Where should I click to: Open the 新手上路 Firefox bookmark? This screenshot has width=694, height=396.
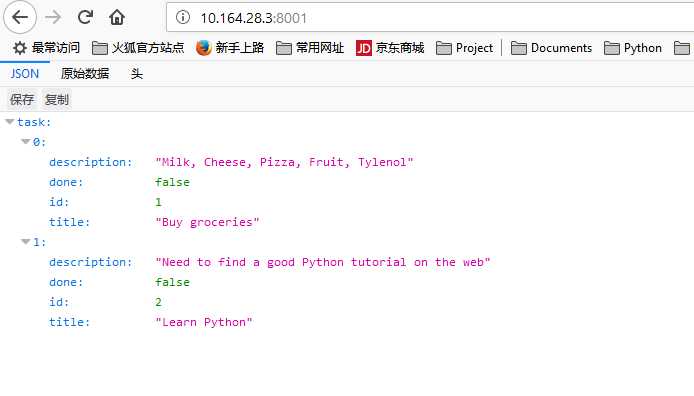point(230,48)
